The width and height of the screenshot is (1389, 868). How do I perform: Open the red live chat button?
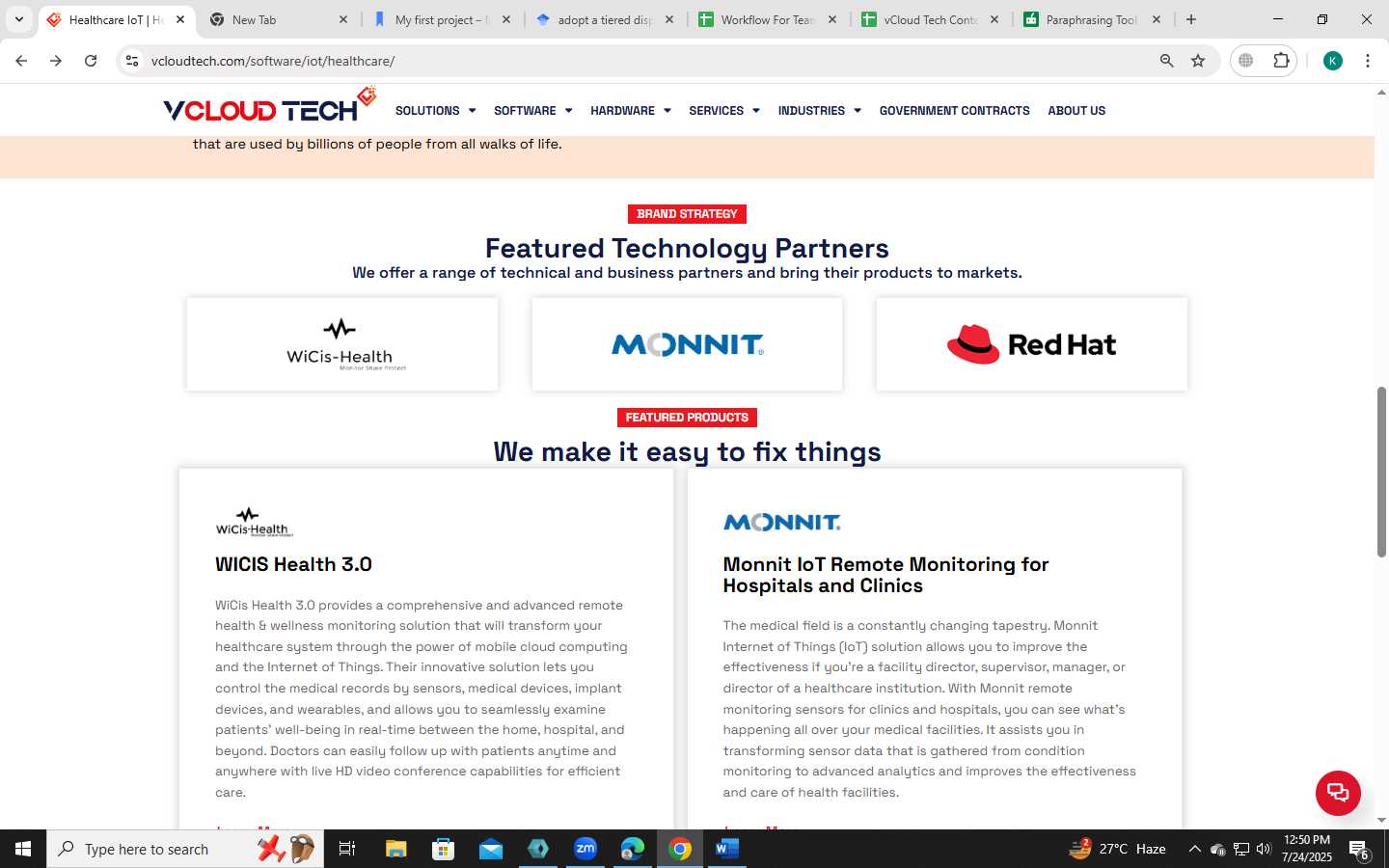click(1338, 793)
